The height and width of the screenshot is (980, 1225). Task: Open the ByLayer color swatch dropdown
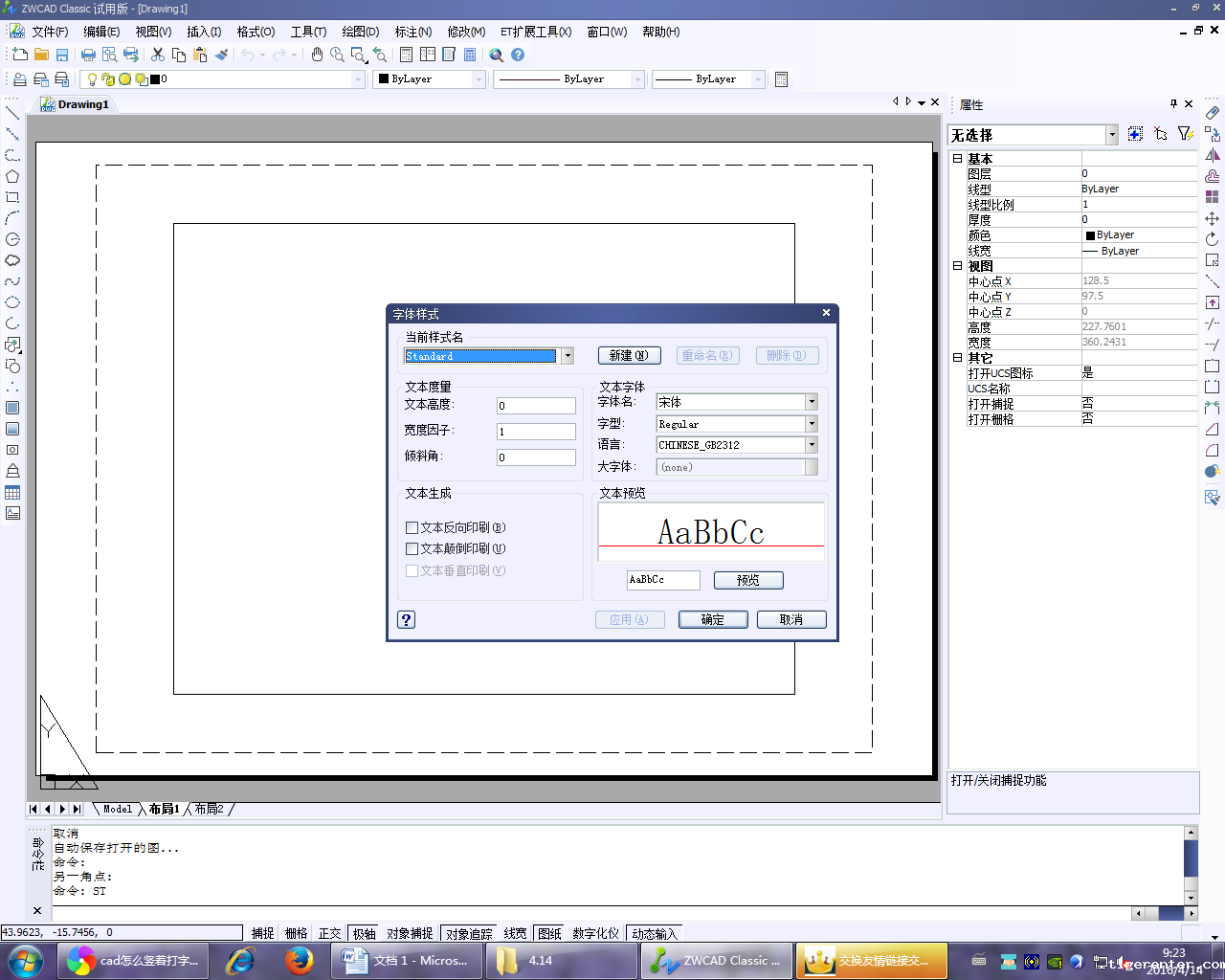pyautogui.click(x=479, y=79)
